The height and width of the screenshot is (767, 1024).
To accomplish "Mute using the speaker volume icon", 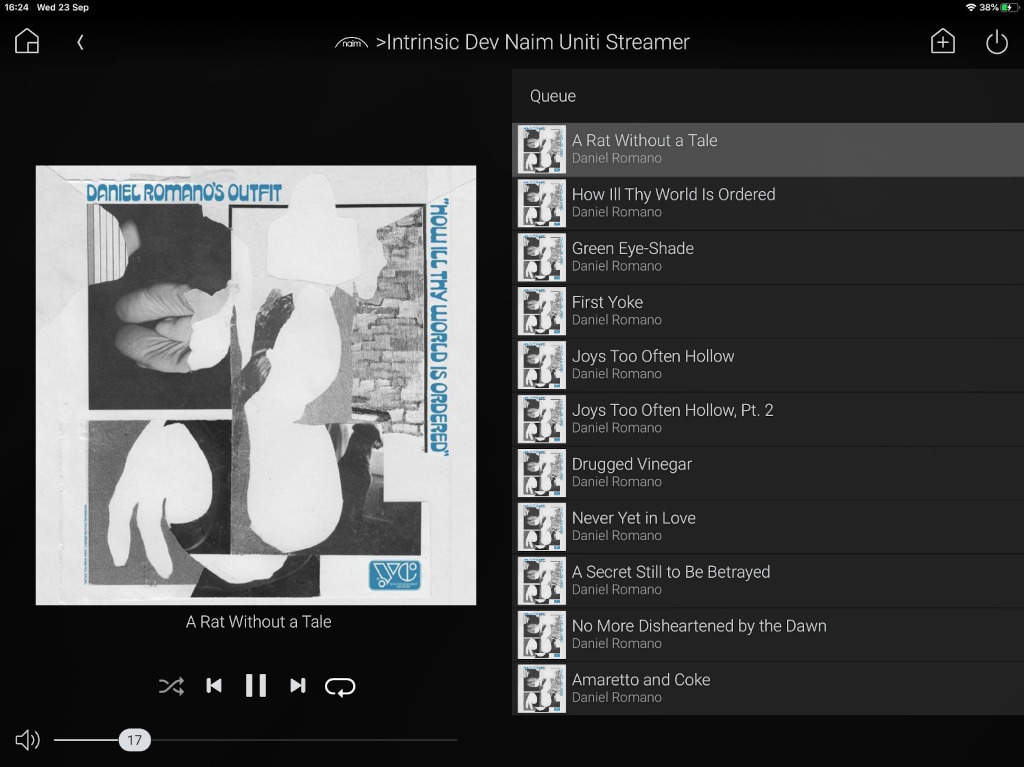I will click(27, 740).
